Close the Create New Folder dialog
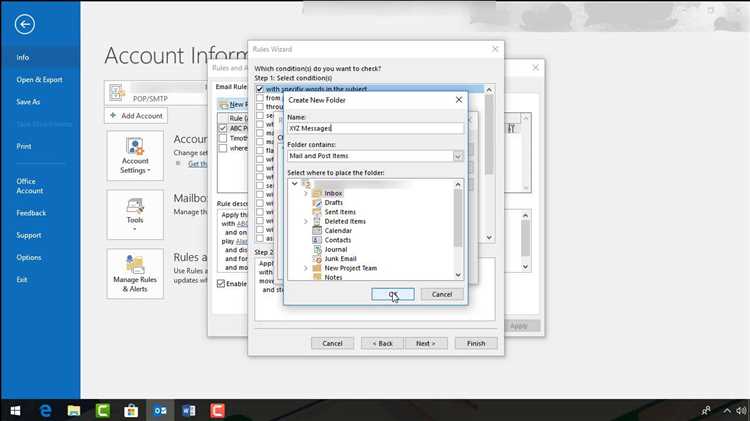Viewport: 750px width, 421px height. (459, 100)
